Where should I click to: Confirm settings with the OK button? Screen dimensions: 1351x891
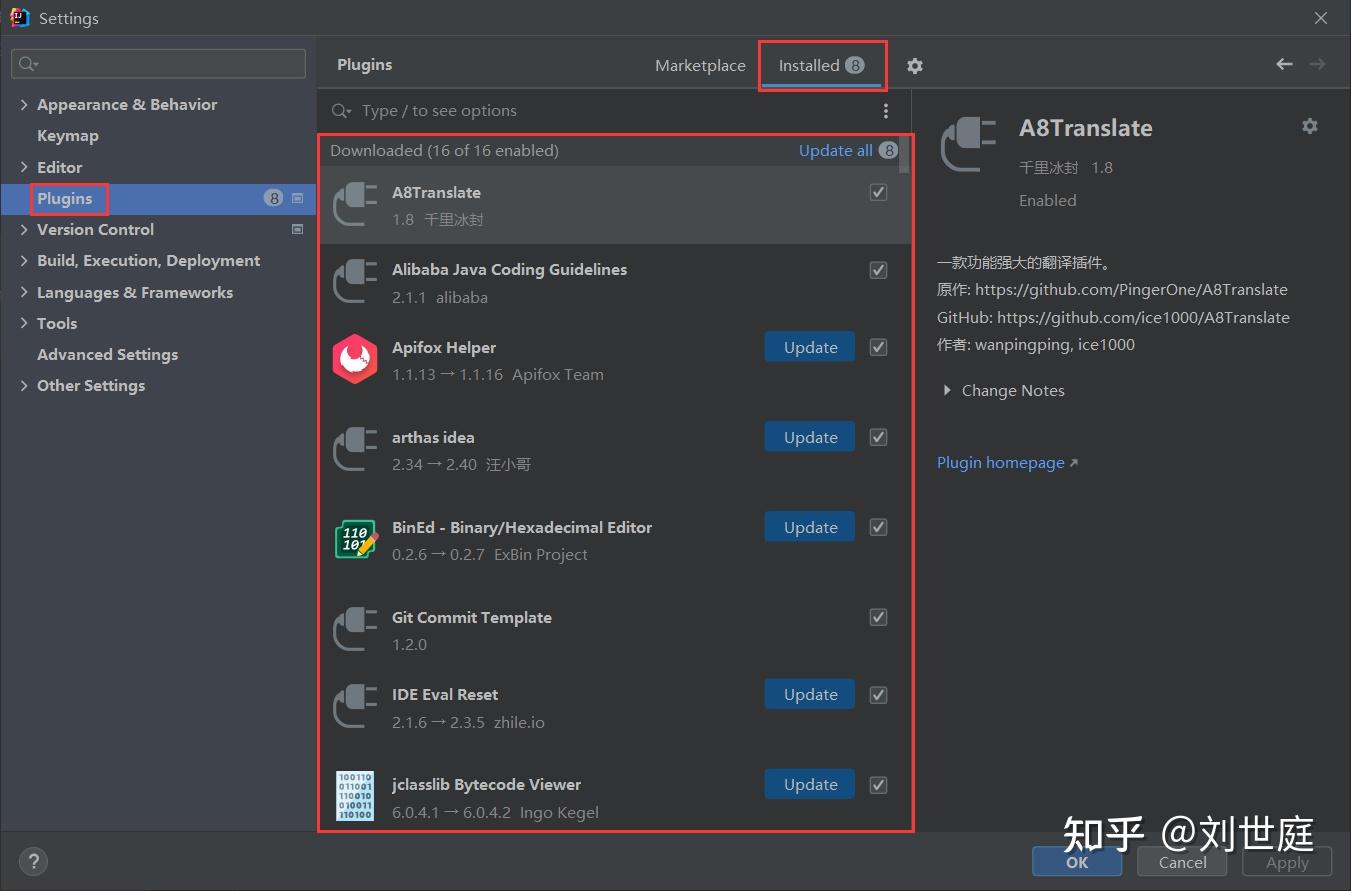pos(1077,862)
